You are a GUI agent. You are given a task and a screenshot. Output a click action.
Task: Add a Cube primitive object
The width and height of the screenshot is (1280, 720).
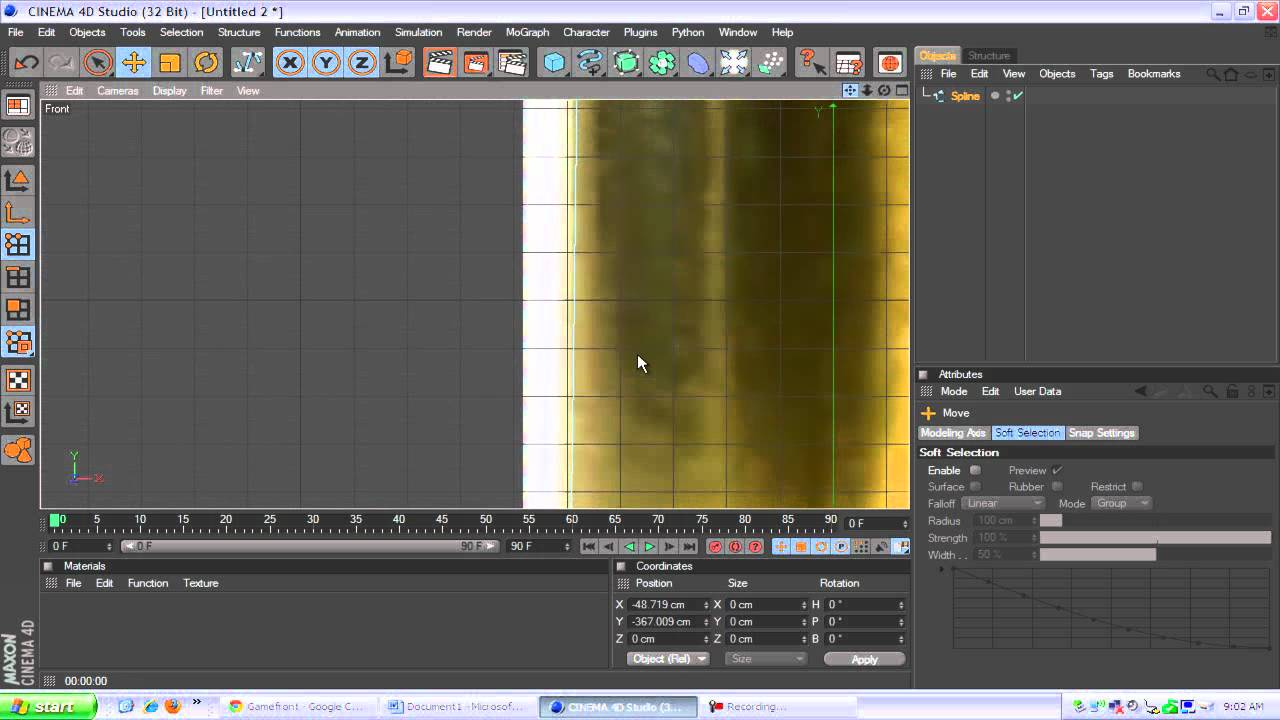(554, 63)
